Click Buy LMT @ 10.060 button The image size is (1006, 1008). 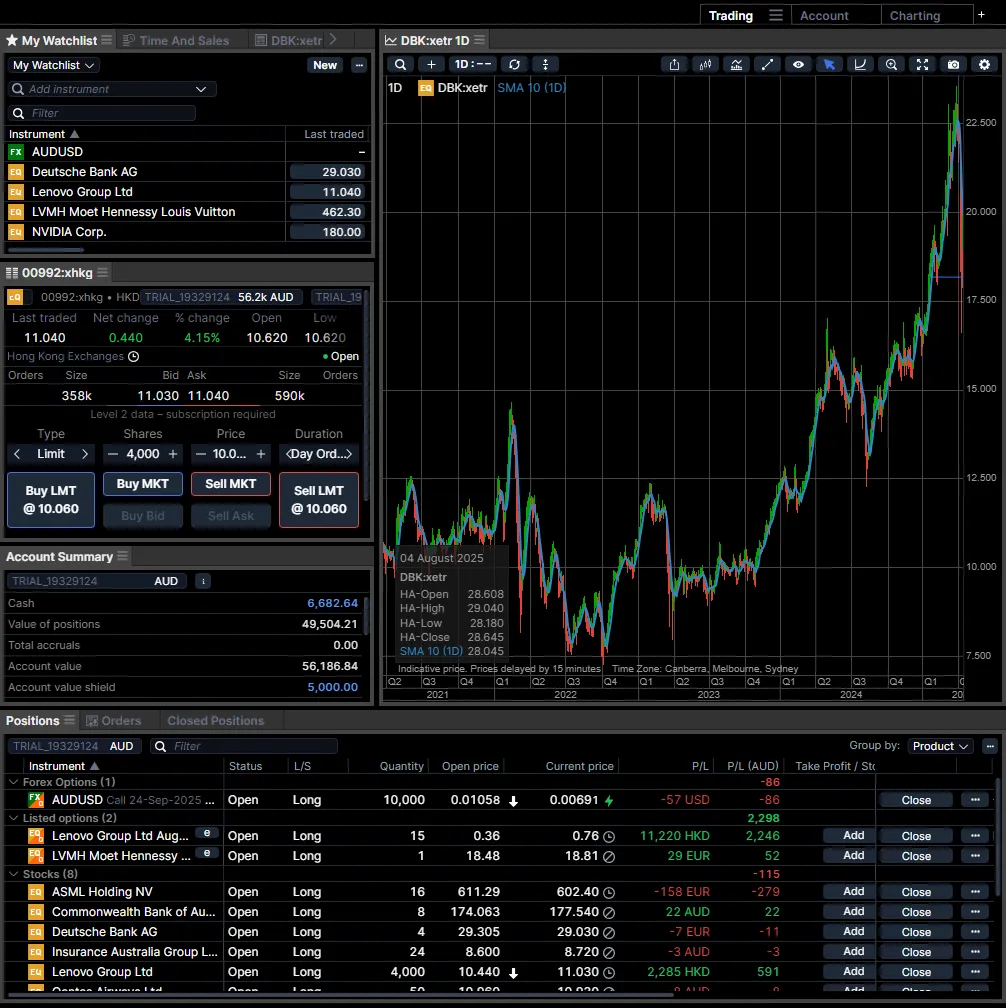[x=51, y=500]
